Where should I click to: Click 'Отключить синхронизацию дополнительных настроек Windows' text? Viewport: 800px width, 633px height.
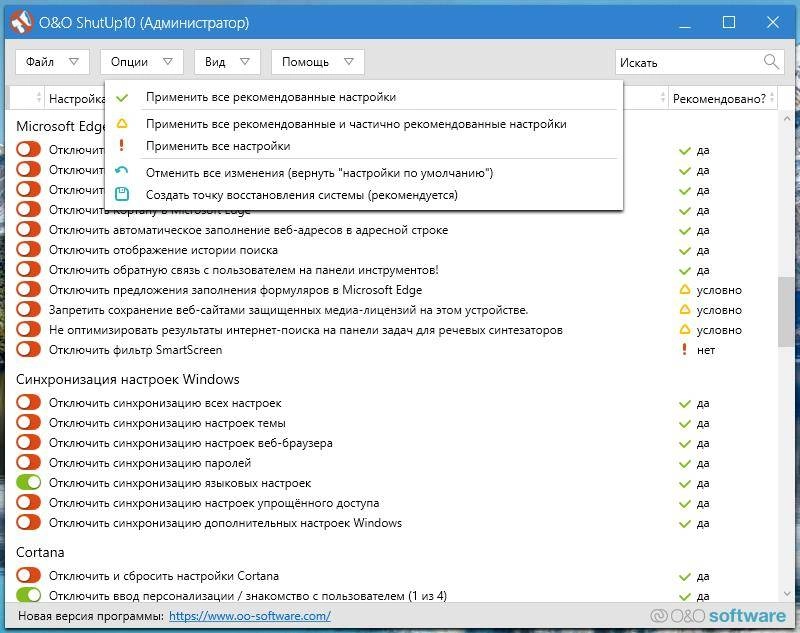(x=225, y=523)
